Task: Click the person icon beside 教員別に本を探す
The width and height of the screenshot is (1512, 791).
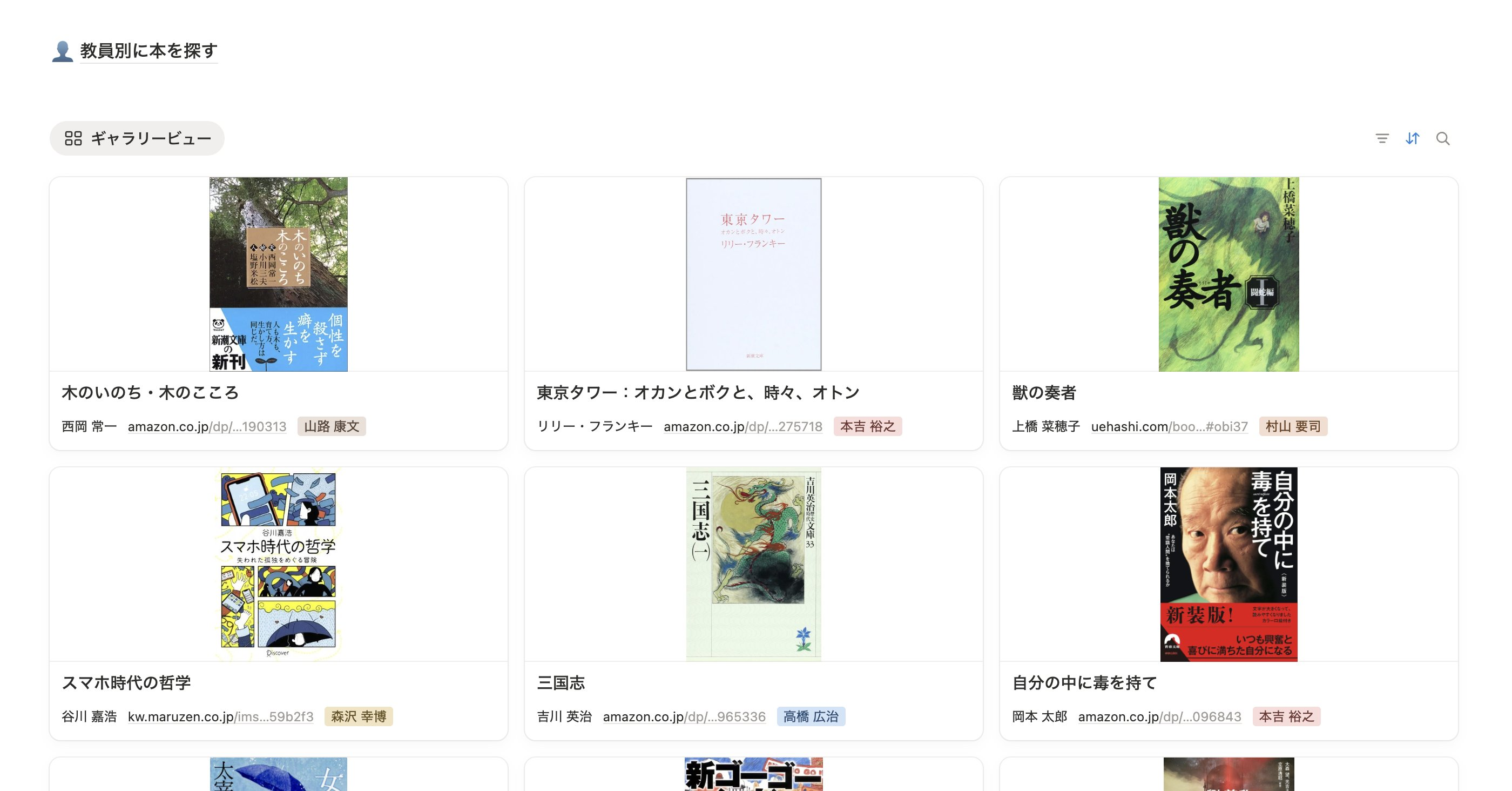Action: point(62,51)
